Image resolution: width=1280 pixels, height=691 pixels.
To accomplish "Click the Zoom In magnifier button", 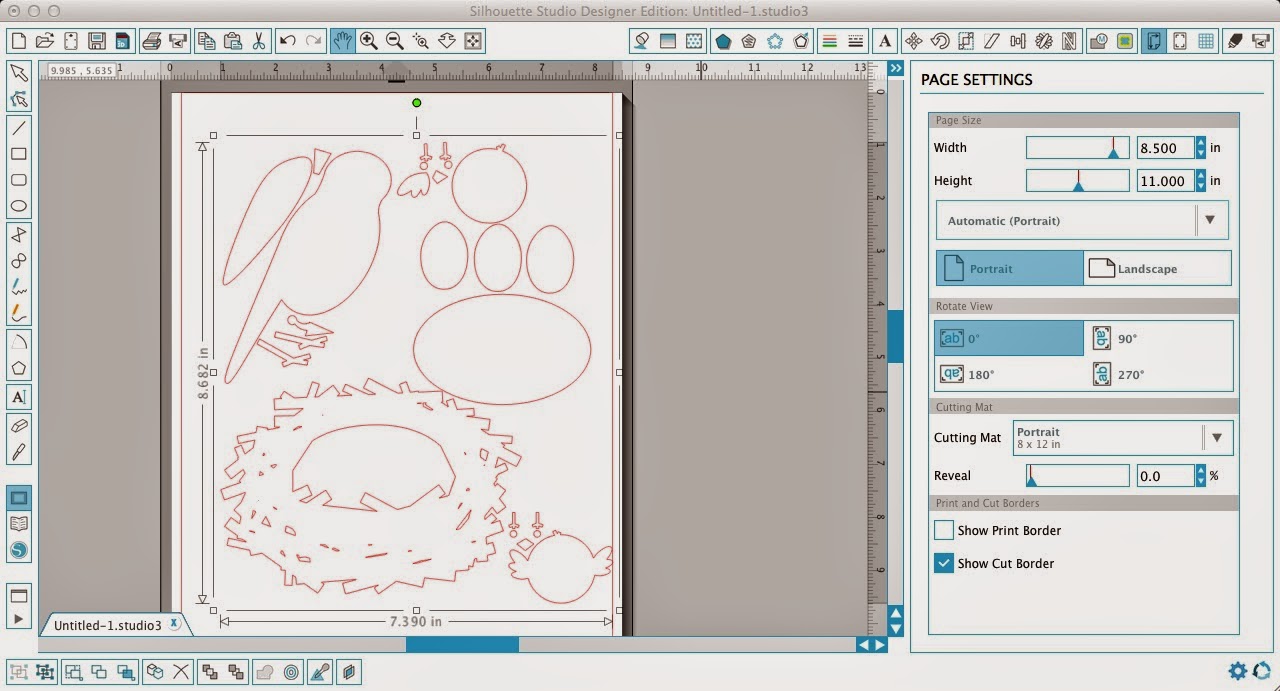I will pyautogui.click(x=368, y=41).
